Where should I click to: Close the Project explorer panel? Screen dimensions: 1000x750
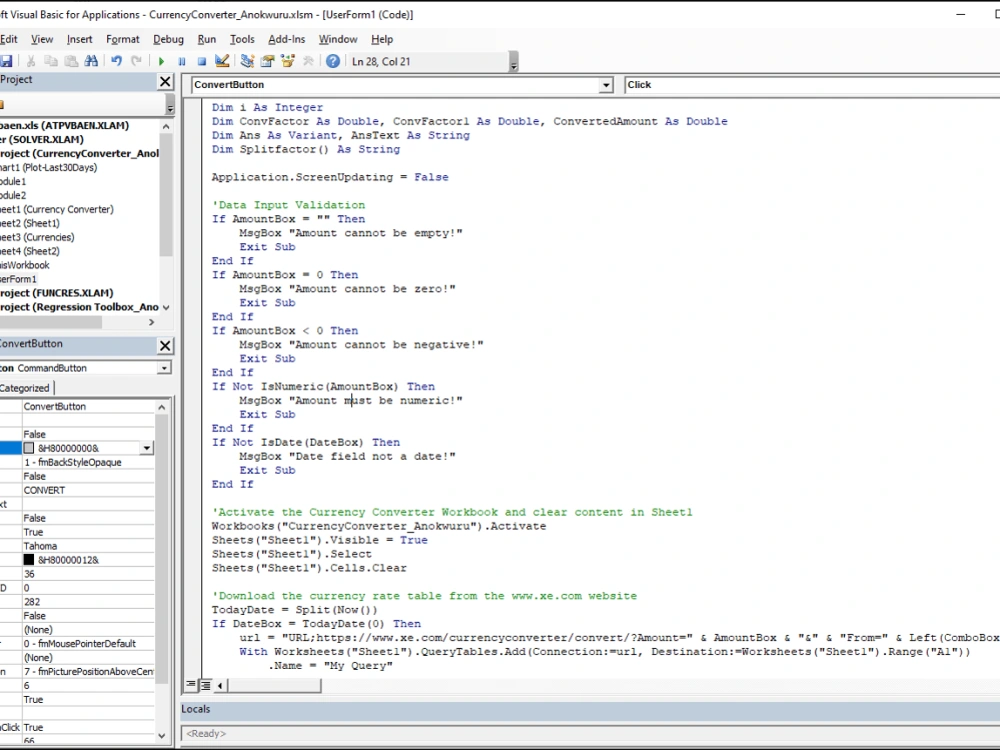tap(165, 81)
